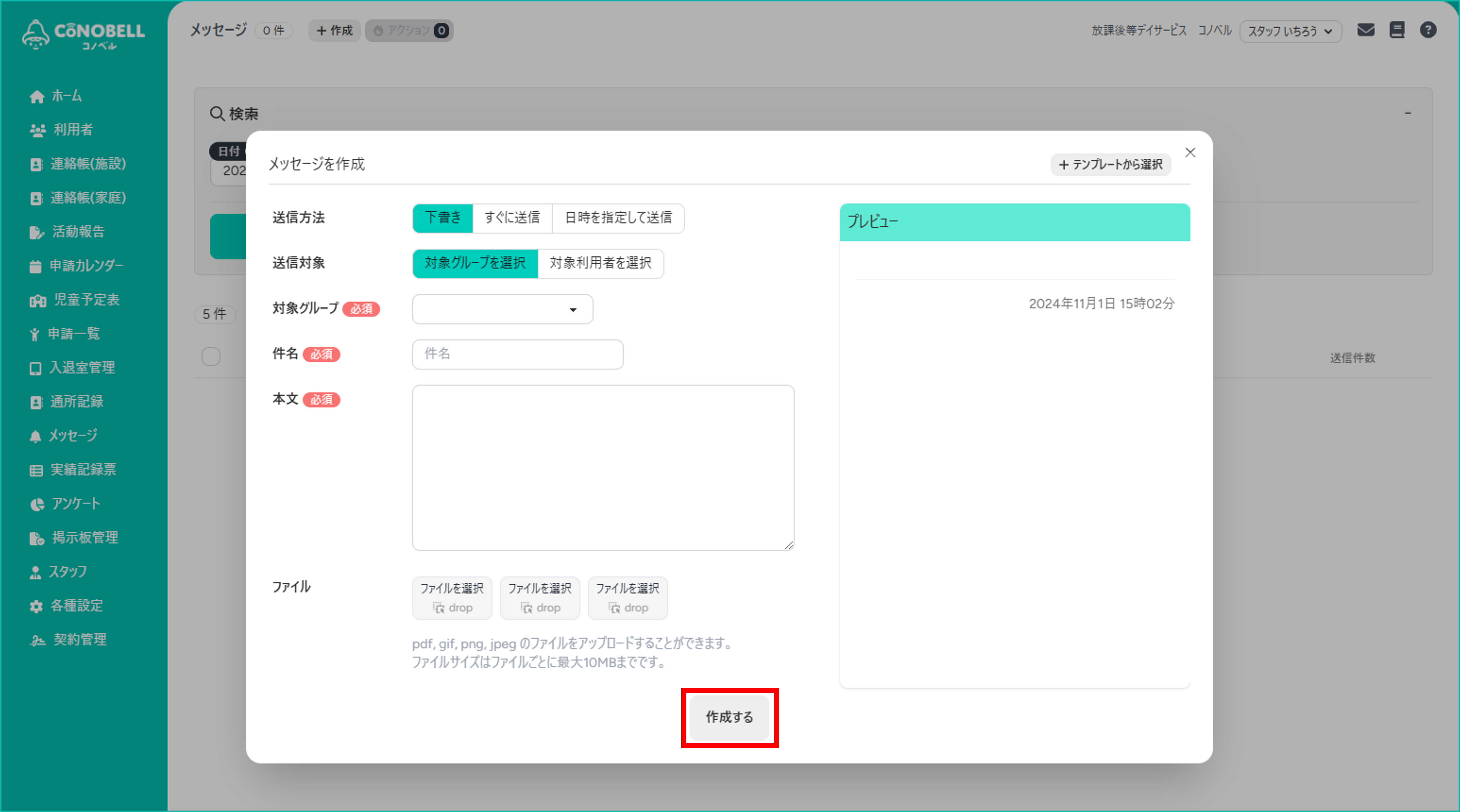
Task: Open the 対象グループ dropdown
Action: (503, 309)
